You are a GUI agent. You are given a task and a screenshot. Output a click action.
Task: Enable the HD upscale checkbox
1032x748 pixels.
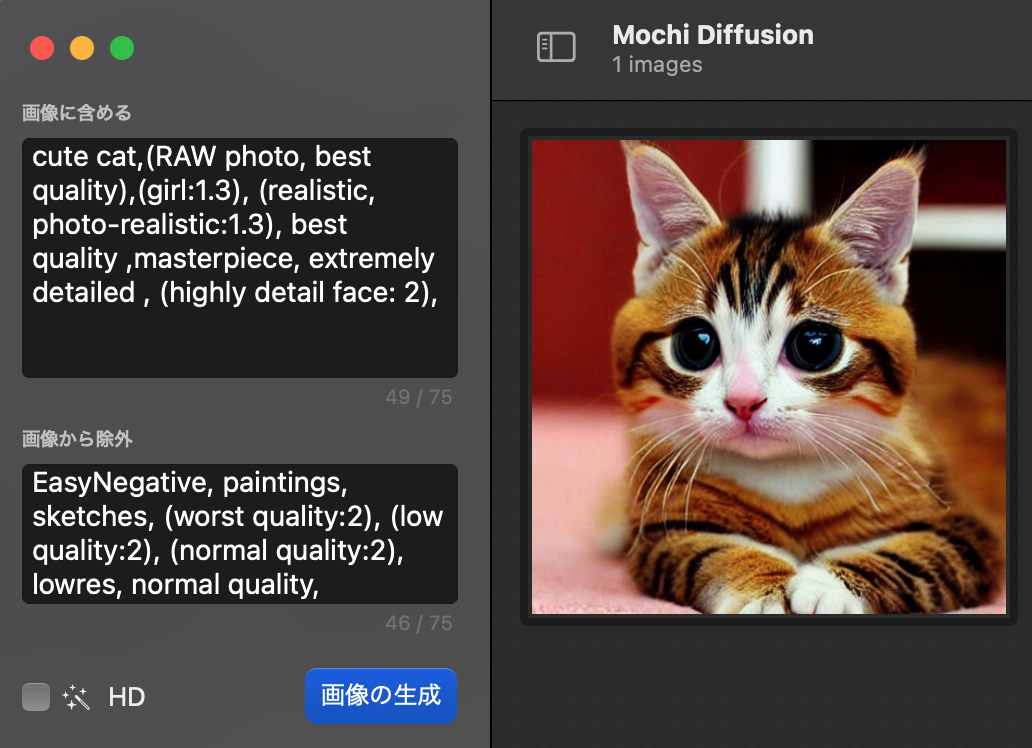click(x=36, y=697)
